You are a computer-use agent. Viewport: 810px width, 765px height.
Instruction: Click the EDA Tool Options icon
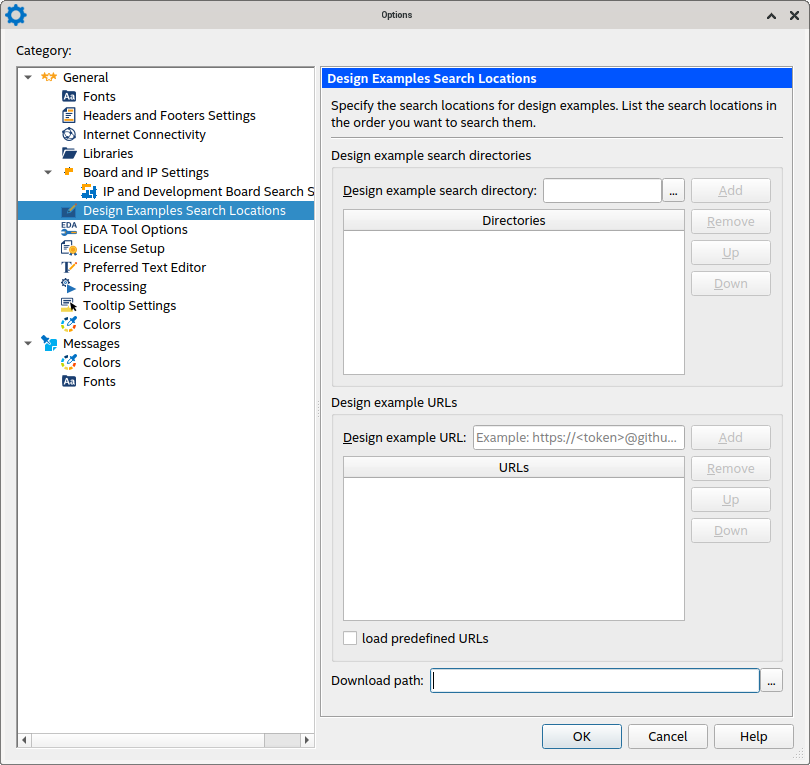pyautogui.click(x=69, y=229)
